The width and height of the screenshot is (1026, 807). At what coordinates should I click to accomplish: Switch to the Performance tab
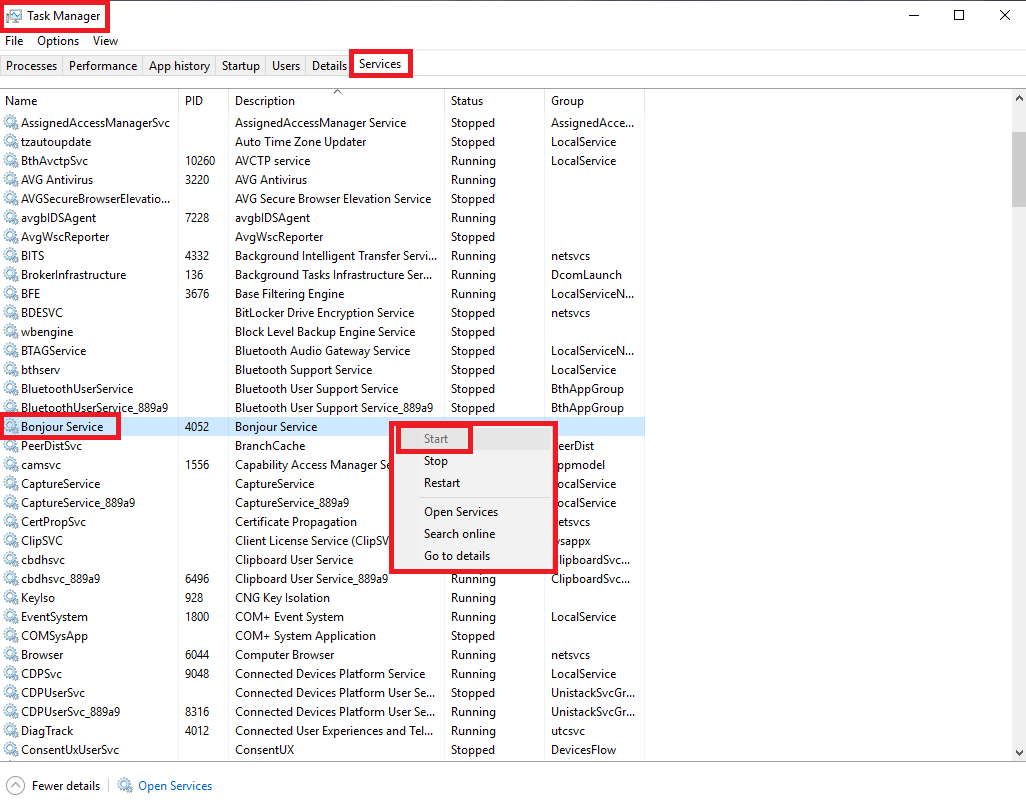103,65
